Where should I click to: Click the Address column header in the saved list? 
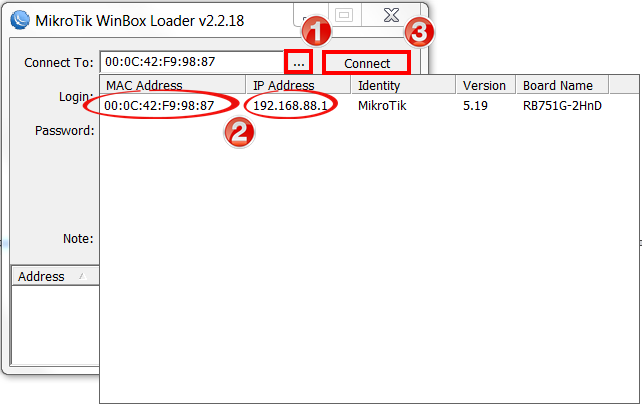tap(56, 276)
